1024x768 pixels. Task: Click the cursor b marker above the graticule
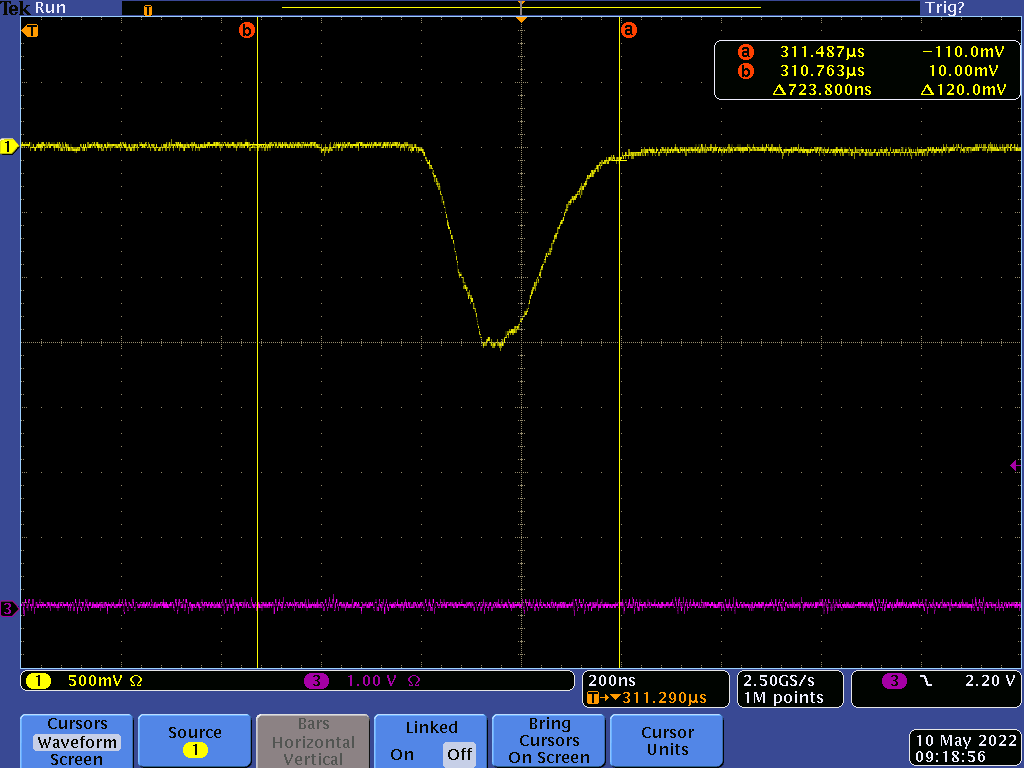click(x=247, y=30)
